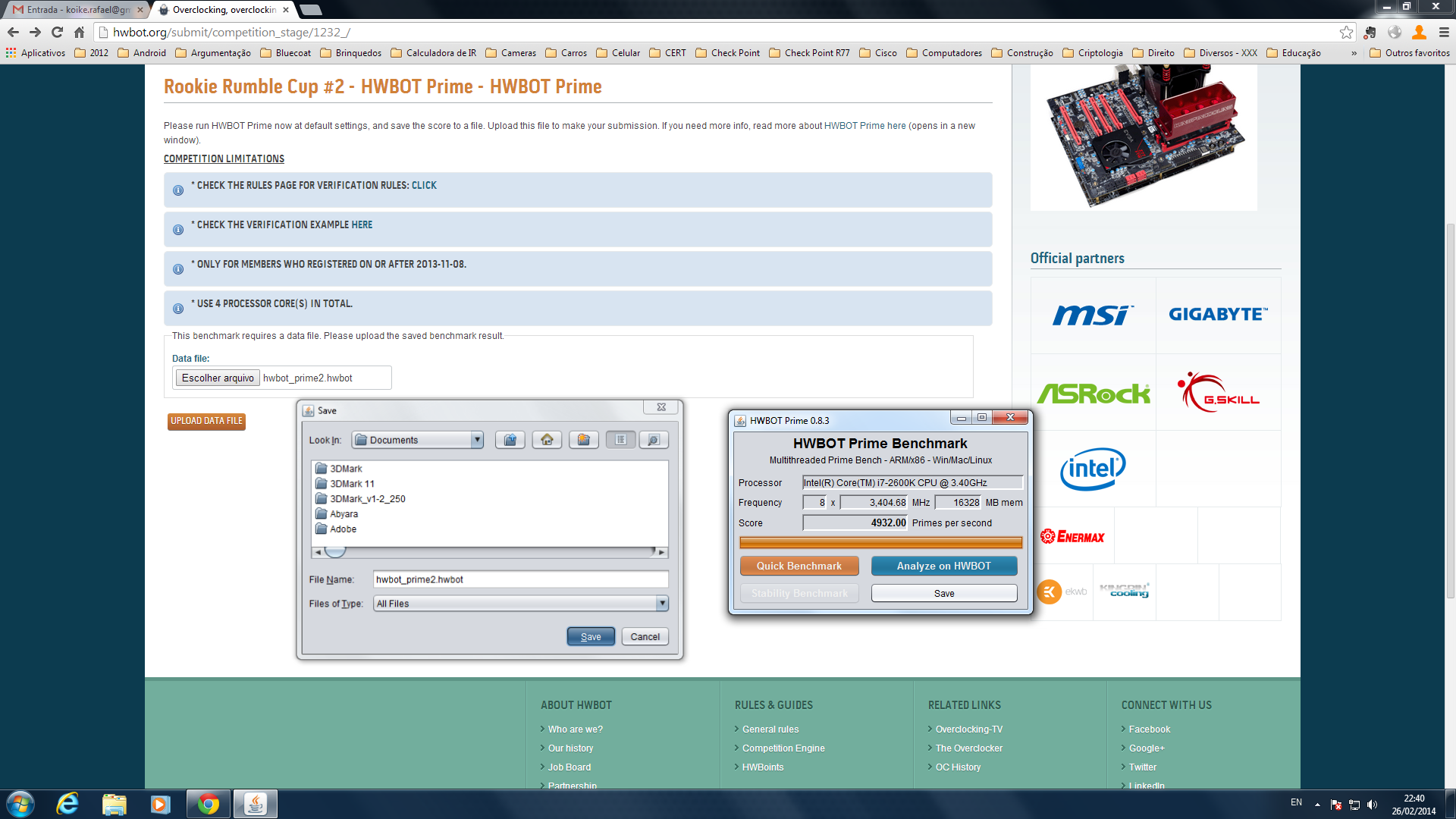This screenshot has height=819, width=1456.
Task: Open the Calculadora de IR bookmark folder
Action: click(433, 53)
